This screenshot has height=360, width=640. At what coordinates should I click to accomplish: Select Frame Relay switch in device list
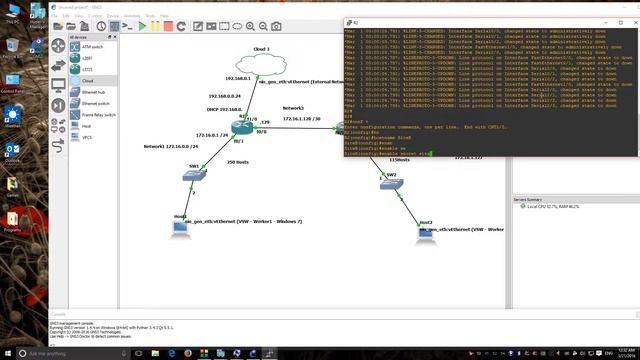tap(93, 115)
